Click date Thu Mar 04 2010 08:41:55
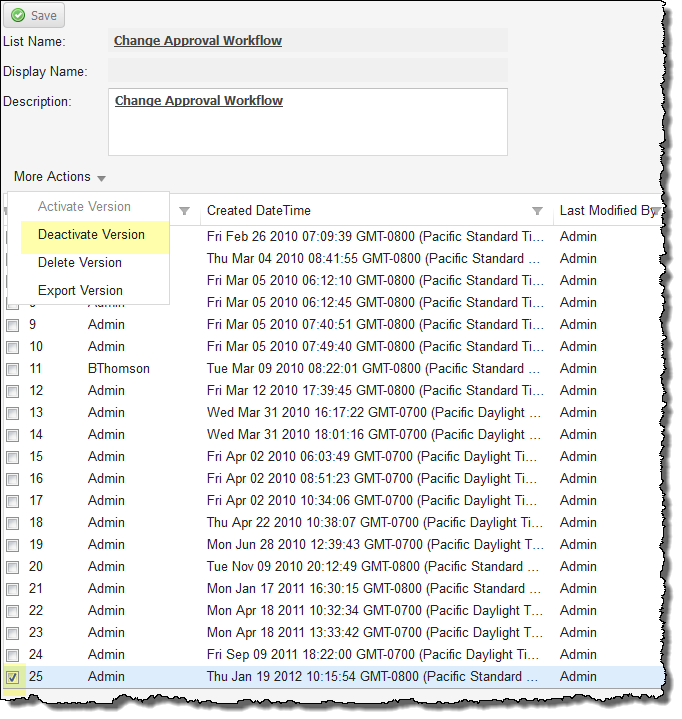This screenshot has height=719, width=682. point(373,259)
